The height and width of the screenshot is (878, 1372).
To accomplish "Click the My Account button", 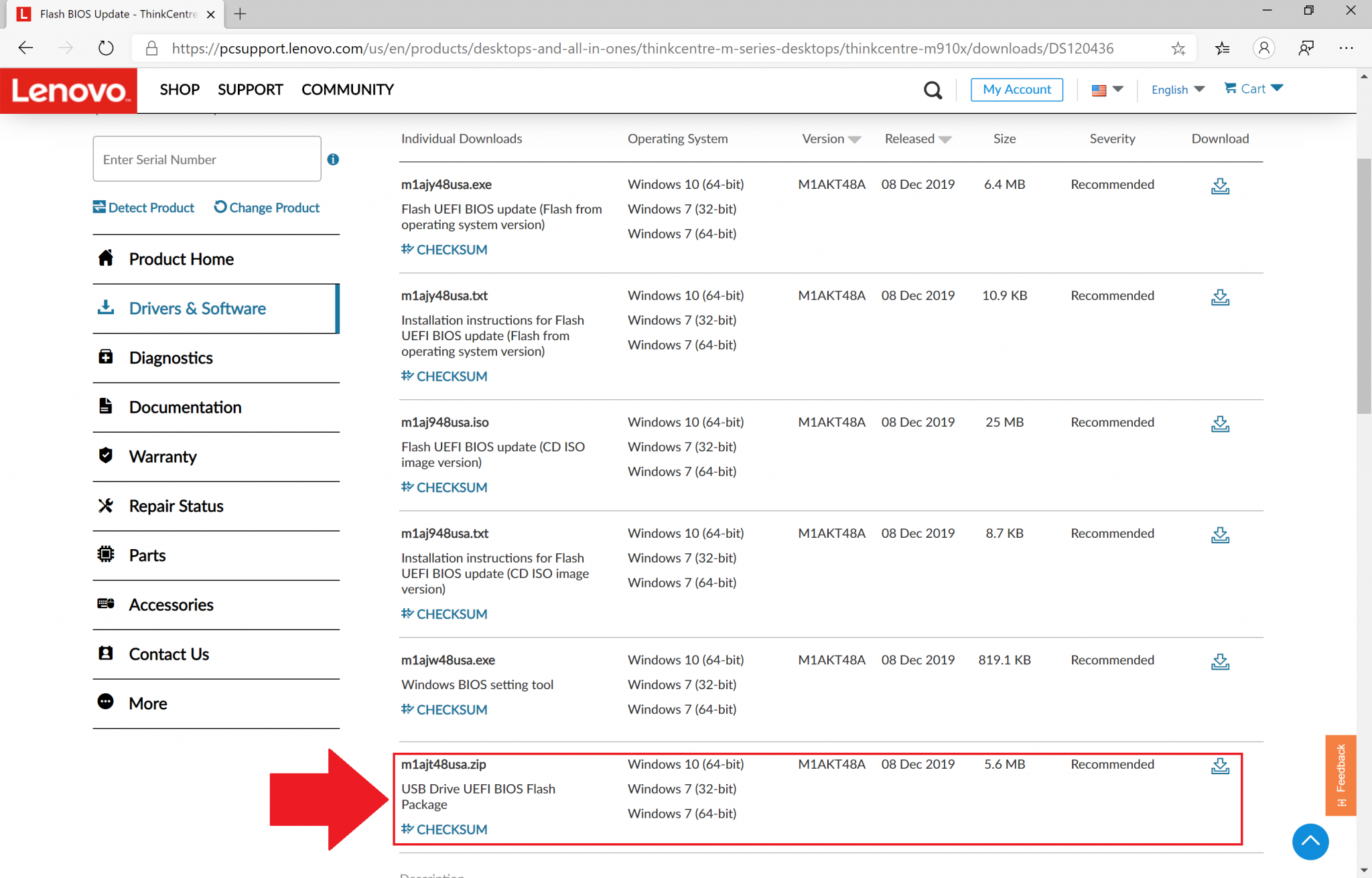I will (x=1016, y=90).
